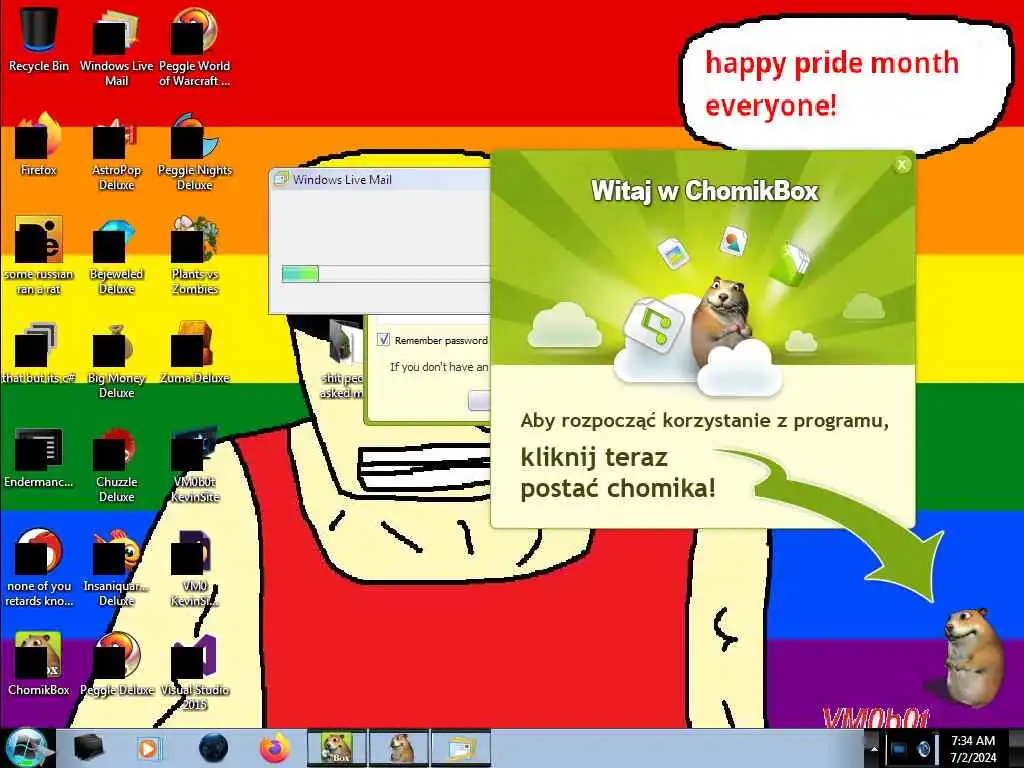Open Firefox from the taskbar
Viewport: 1024px width, 768px height.
(275, 748)
